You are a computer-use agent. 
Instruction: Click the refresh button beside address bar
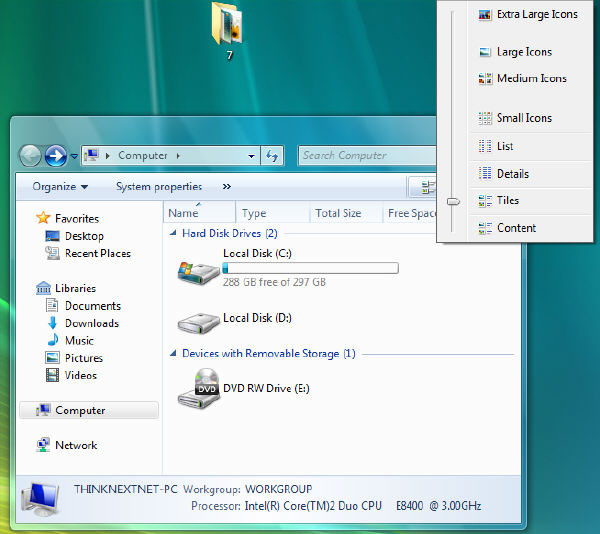click(272, 155)
